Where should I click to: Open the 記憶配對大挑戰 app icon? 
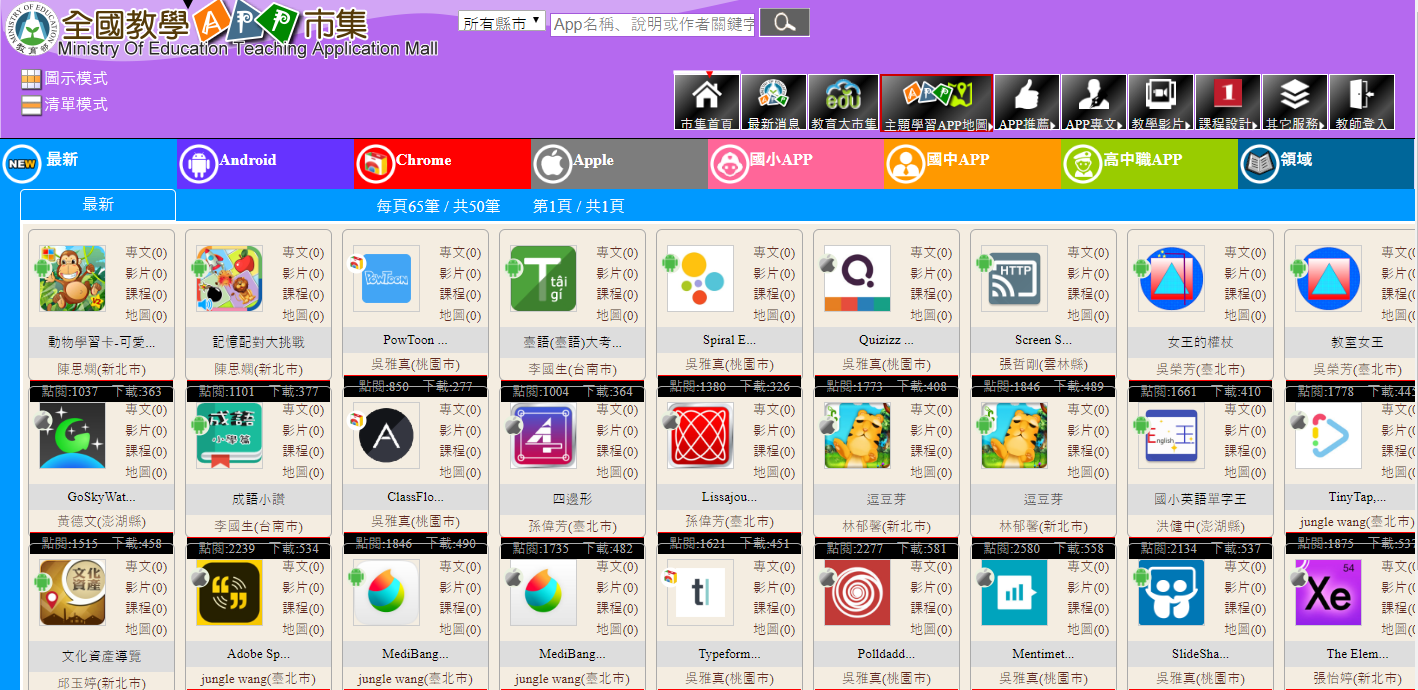click(229, 279)
